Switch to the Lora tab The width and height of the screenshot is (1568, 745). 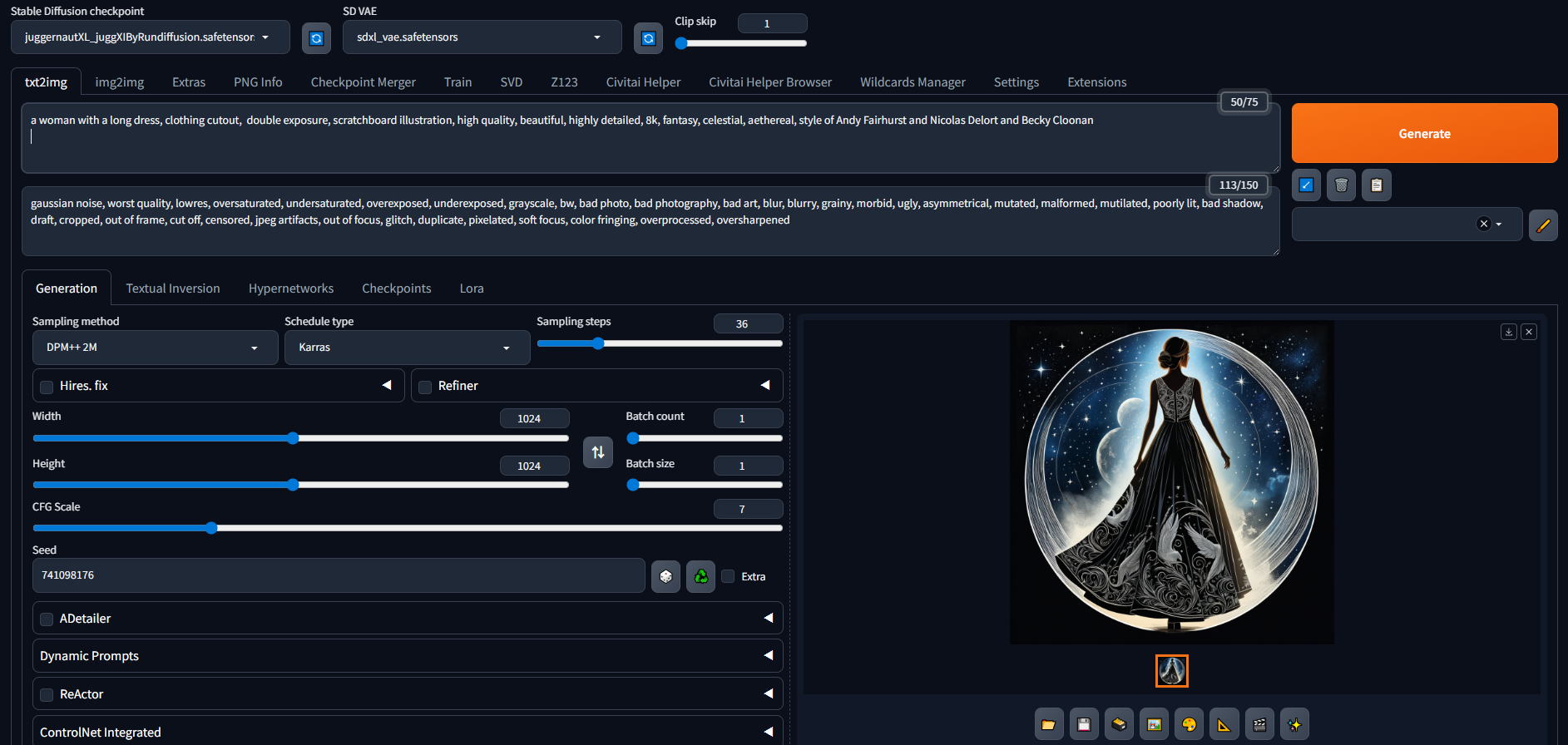click(472, 289)
